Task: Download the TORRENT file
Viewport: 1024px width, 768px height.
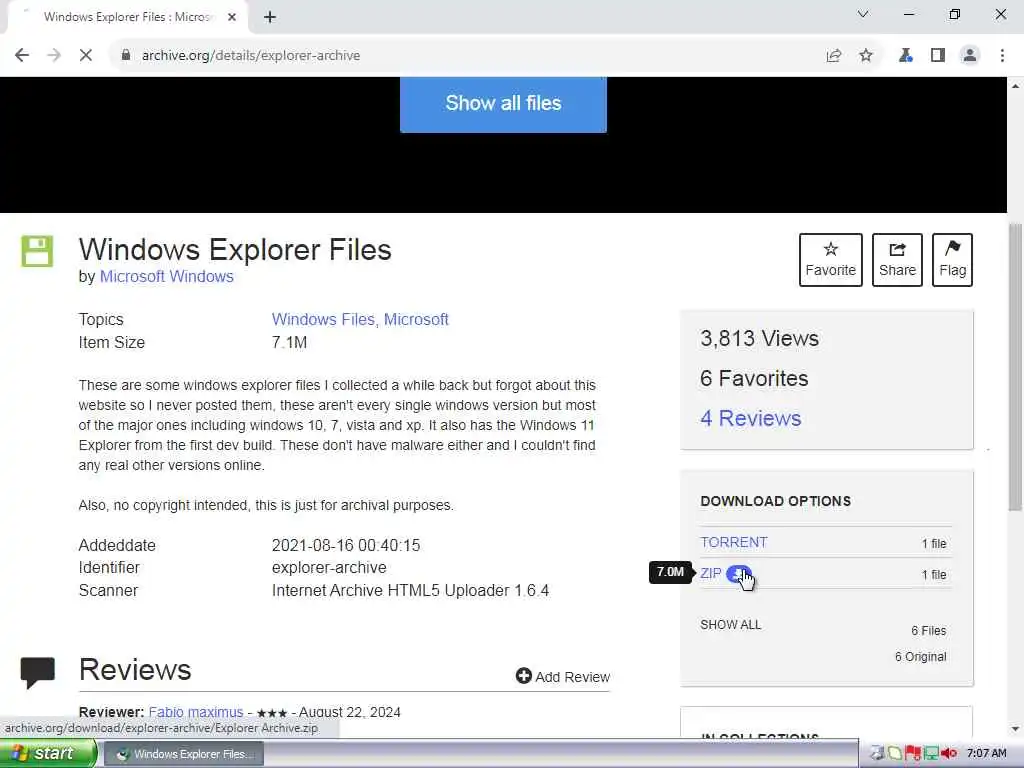Action: pyautogui.click(x=733, y=542)
